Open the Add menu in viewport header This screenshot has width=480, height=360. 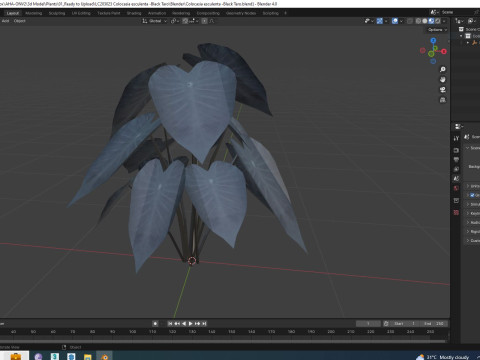point(5,21)
